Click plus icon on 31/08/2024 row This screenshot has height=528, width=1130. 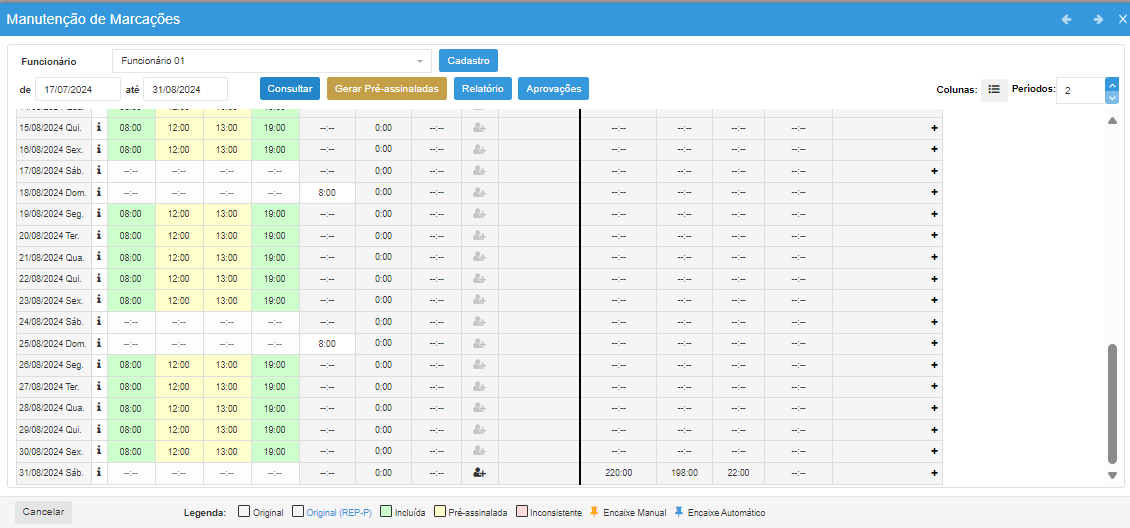[x=934, y=472]
